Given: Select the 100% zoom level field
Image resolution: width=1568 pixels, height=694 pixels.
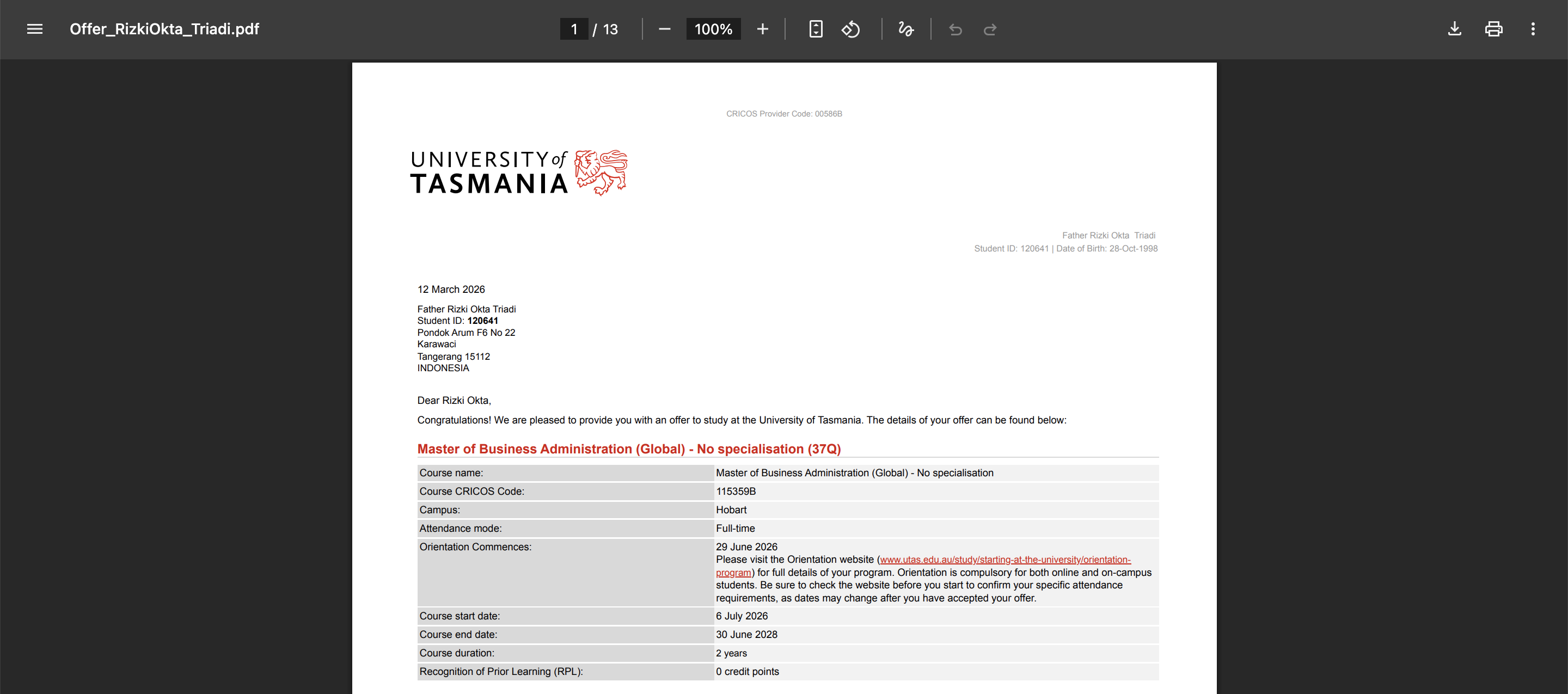Looking at the screenshot, I should [713, 29].
